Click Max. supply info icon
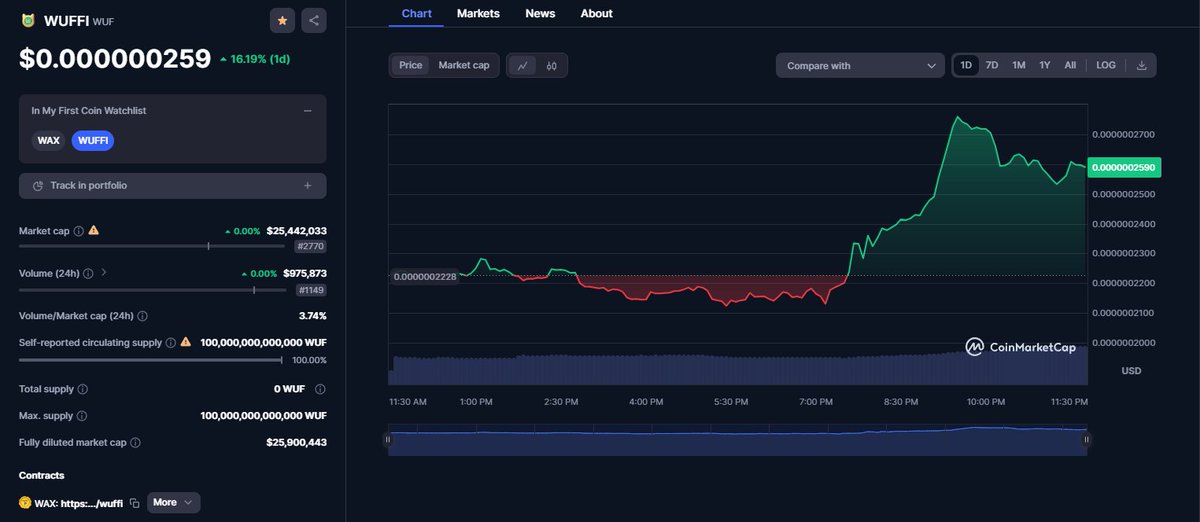This screenshot has height=522, width=1200. tap(81, 416)
